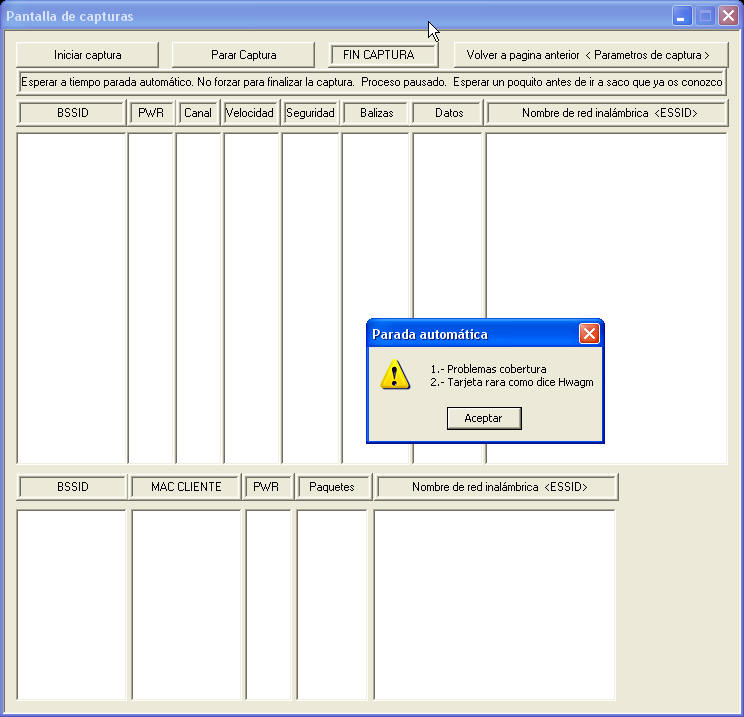The width and height of the screenshot is (744, 717).
Task: Click the empty MAC CLIENTE list box
Action: [186, 605]
